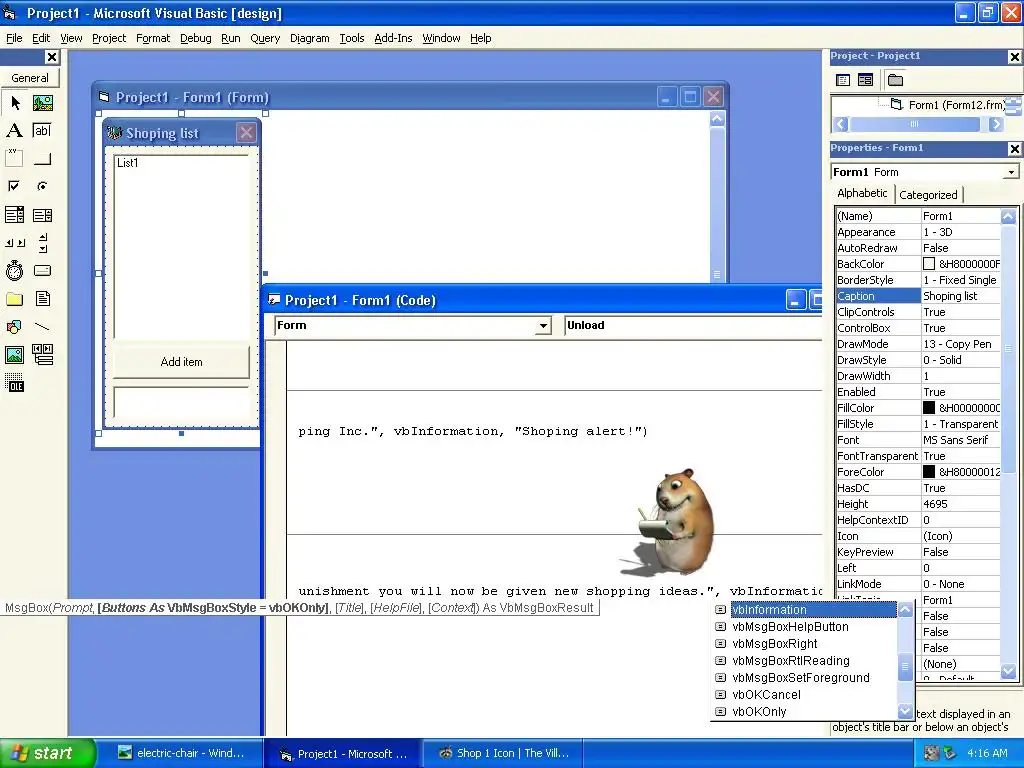This screenshot has width=1024, height=768.
Task: Open the Add-Ins menu
Action: [393, 38]
